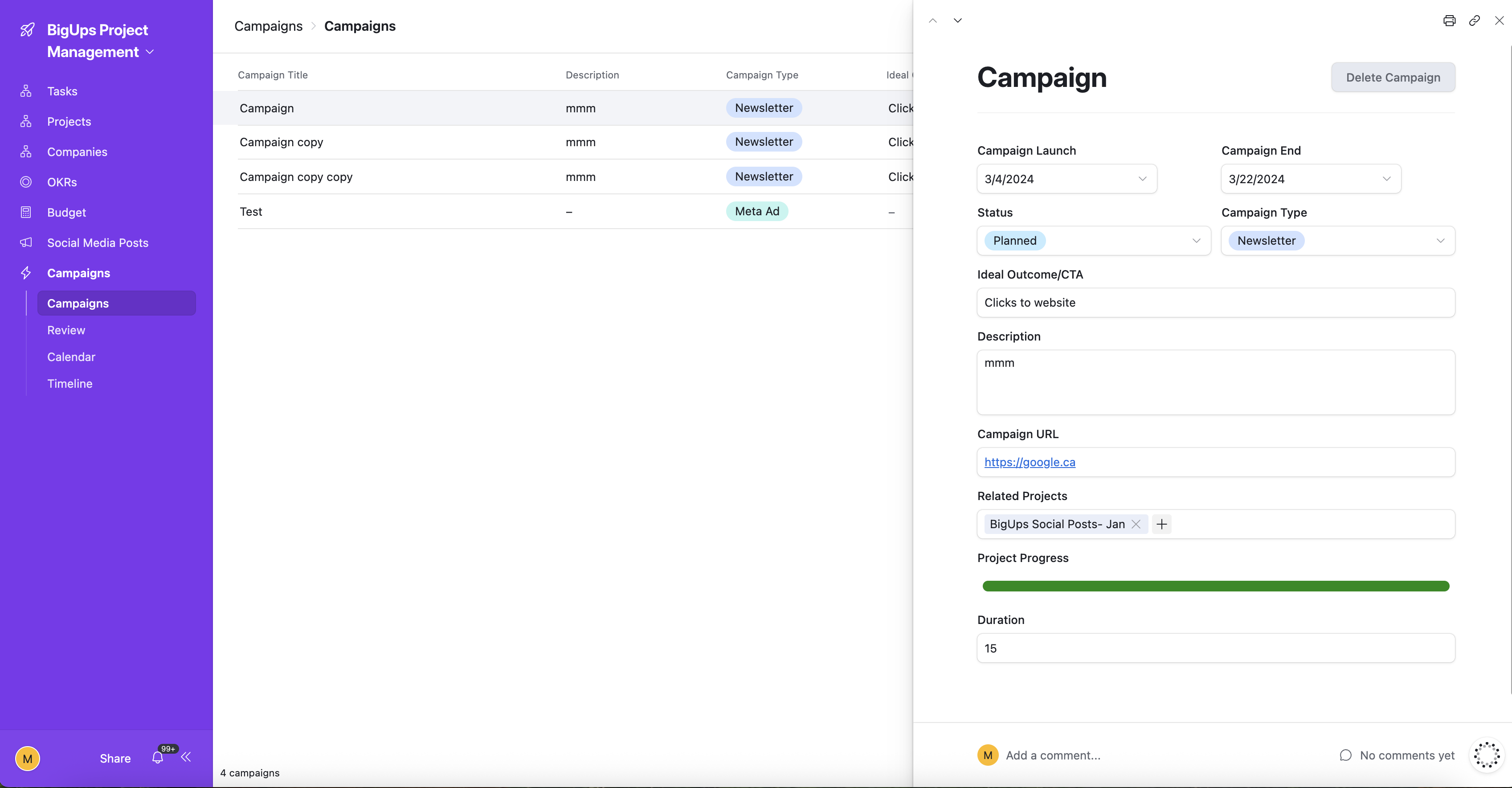The height and width of the screenshot is (788, 1512).
Task: Click the Meta Ad type tag
Action: 757,211
